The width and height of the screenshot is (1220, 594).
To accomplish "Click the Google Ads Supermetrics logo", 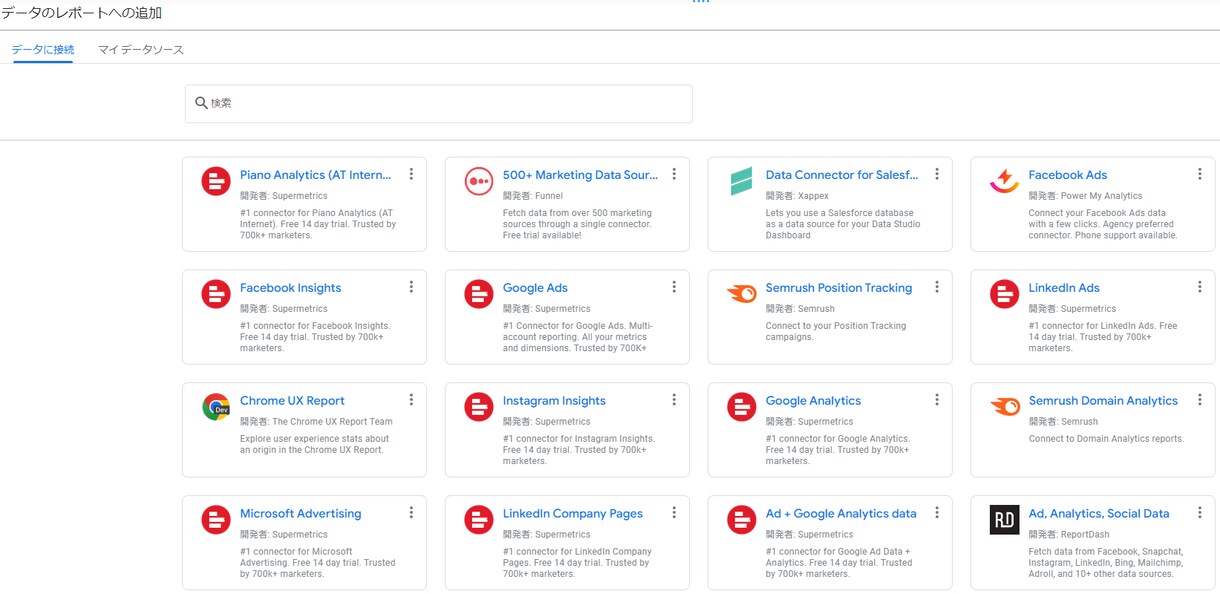I will (479, 294).
